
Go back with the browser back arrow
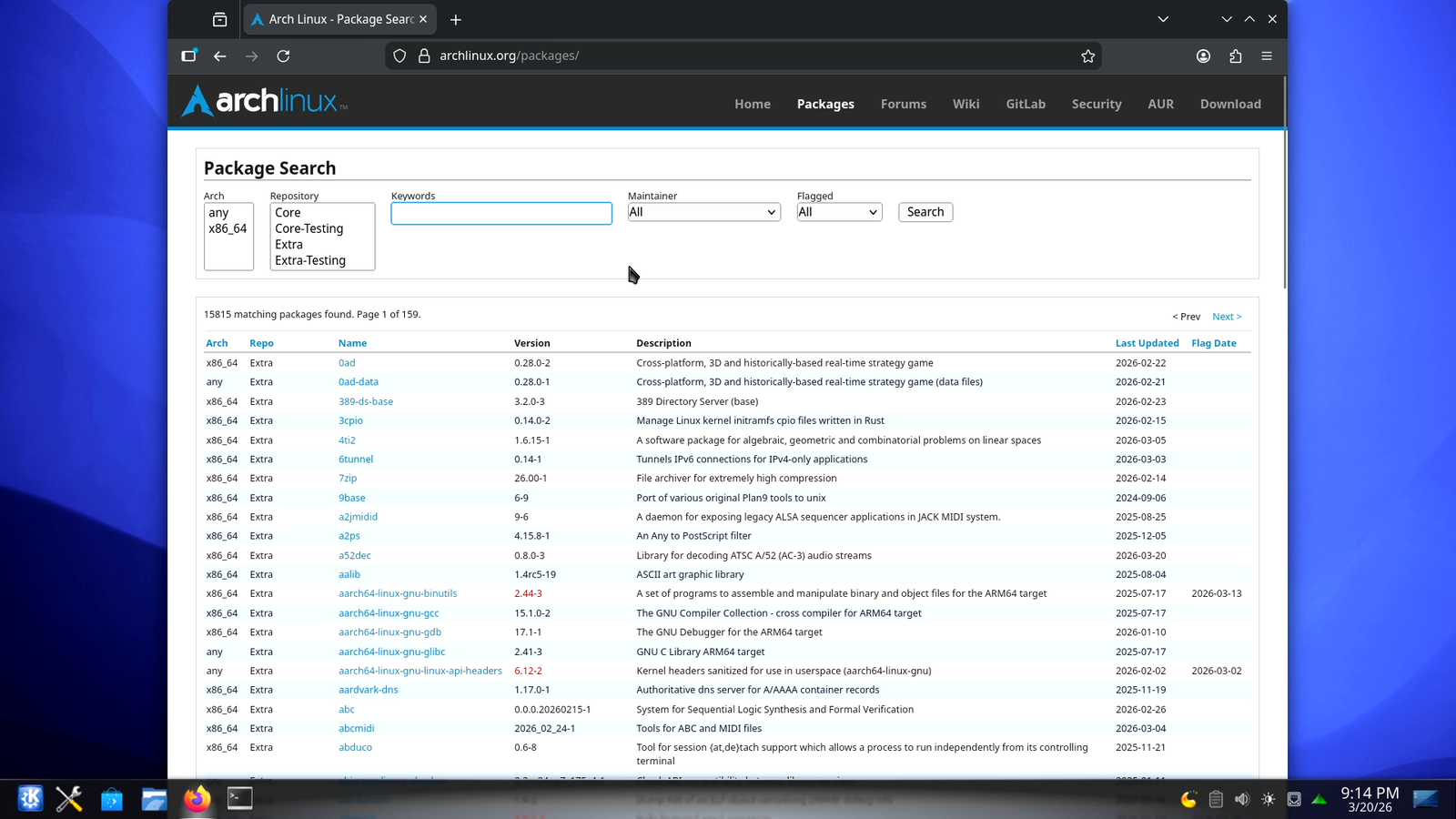tap(220, 56)
